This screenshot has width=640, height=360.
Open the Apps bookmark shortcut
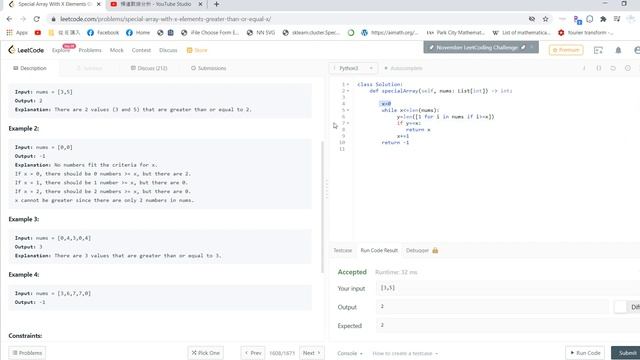click(x=17, y=33)
